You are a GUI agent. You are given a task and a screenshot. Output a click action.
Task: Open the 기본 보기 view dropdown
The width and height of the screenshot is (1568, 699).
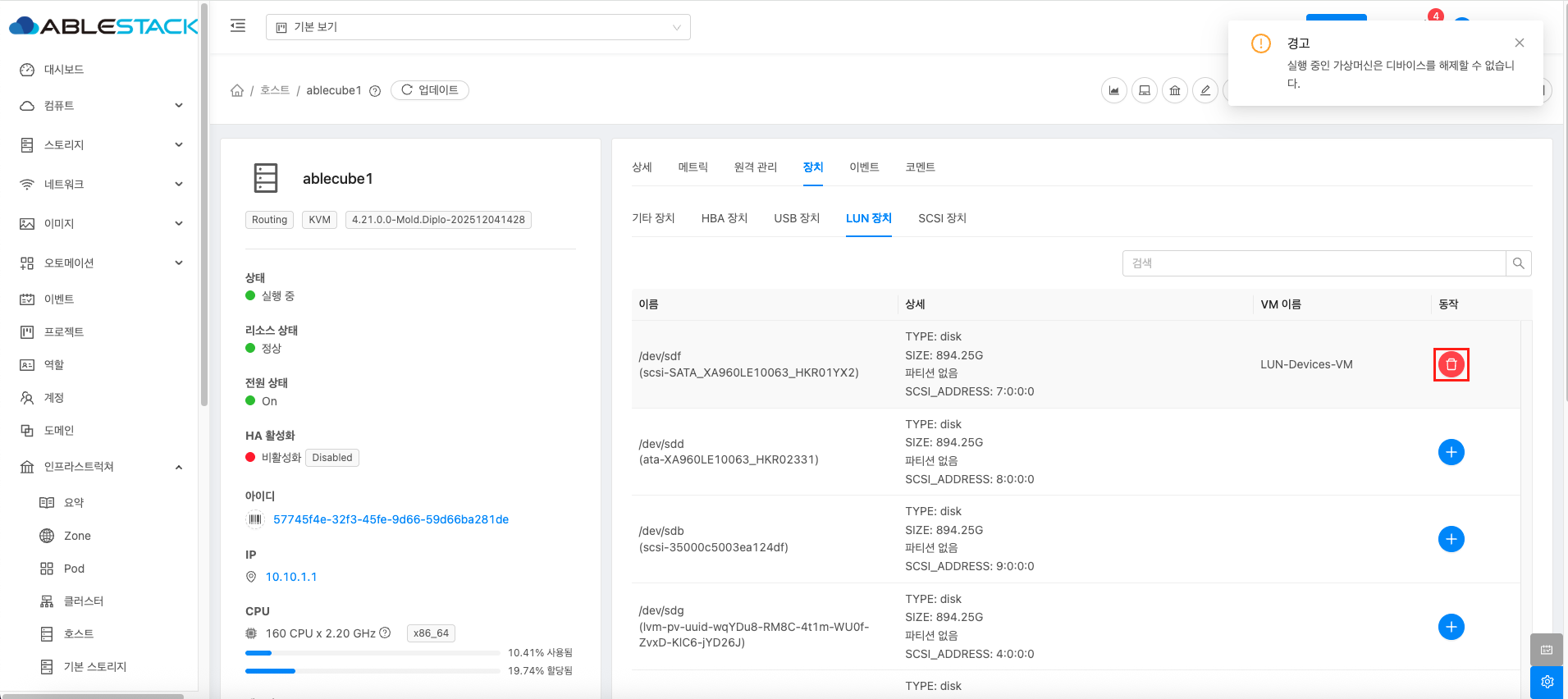[478, 27]
